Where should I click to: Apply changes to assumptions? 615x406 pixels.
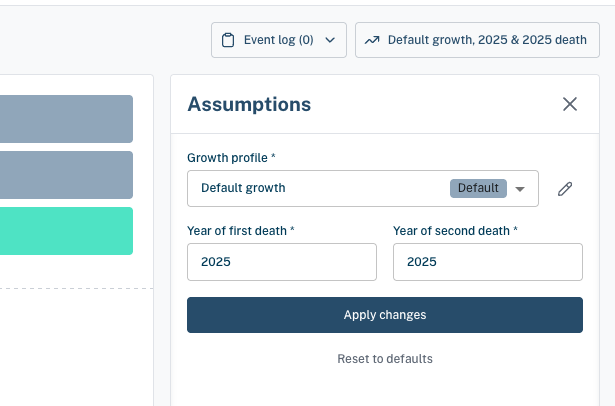[385, 315]
